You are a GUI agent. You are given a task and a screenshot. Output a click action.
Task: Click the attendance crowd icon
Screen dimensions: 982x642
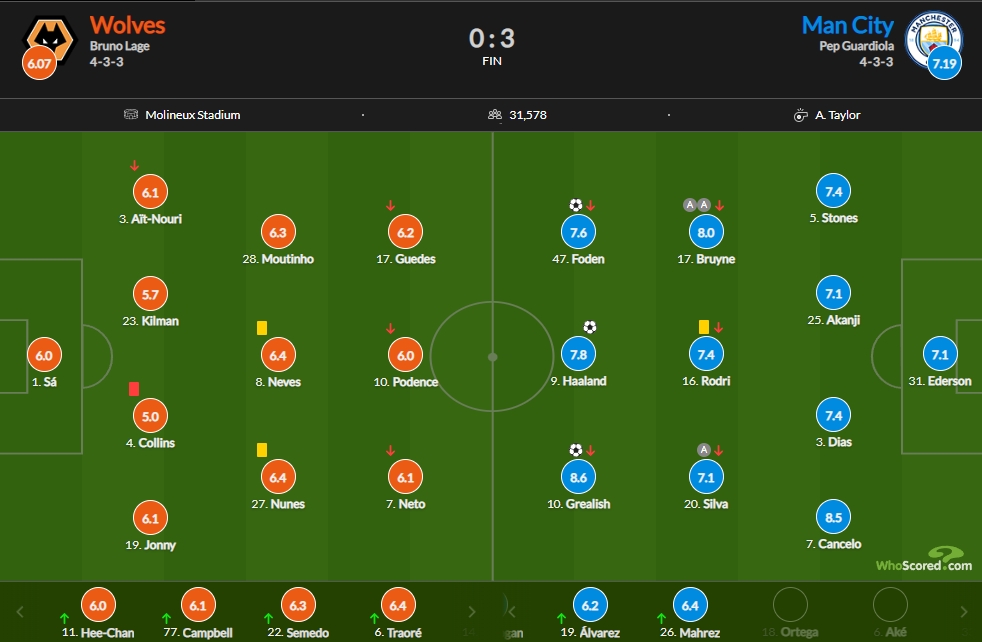click(495, 115)
